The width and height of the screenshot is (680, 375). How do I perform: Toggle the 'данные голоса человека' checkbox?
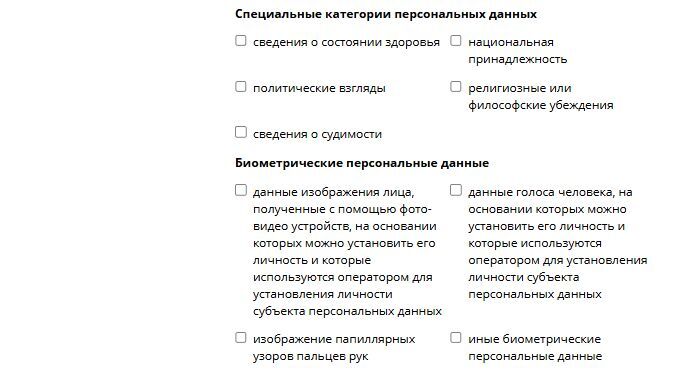click(x=456, y=190)
